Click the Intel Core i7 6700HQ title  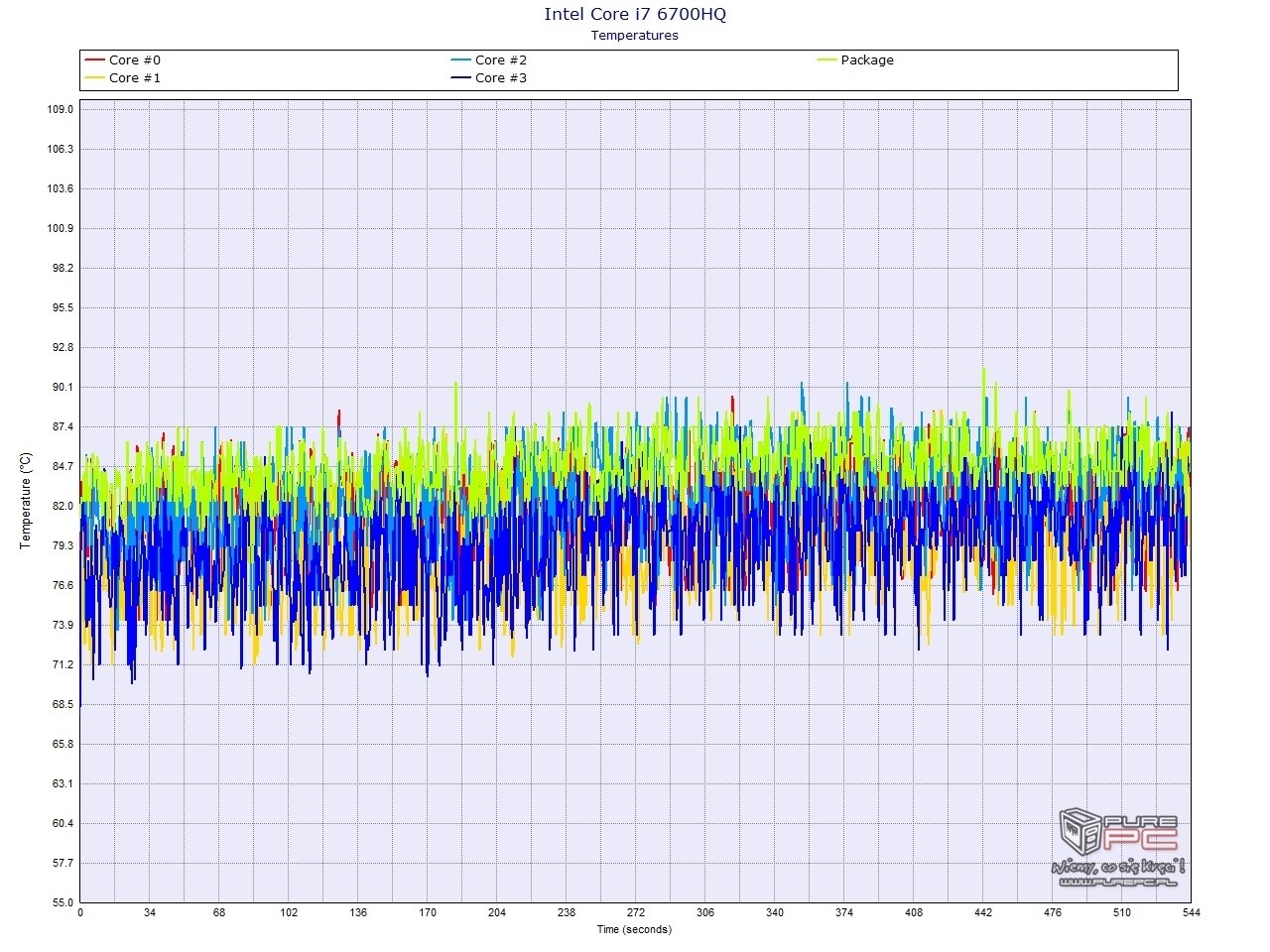coord(635,14)
